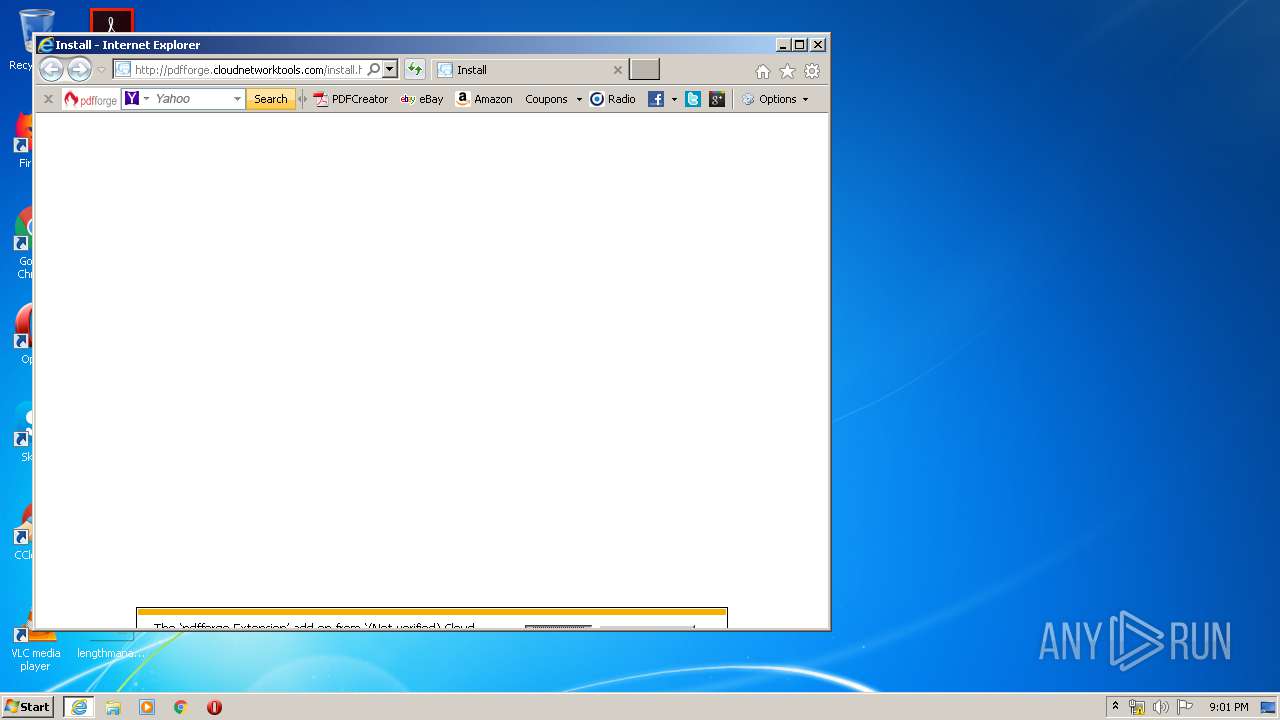The height and width of the screenshot is (720, 1280).
Task: Maximize the Internet Explorer window
Action: (x=800, y=45)
